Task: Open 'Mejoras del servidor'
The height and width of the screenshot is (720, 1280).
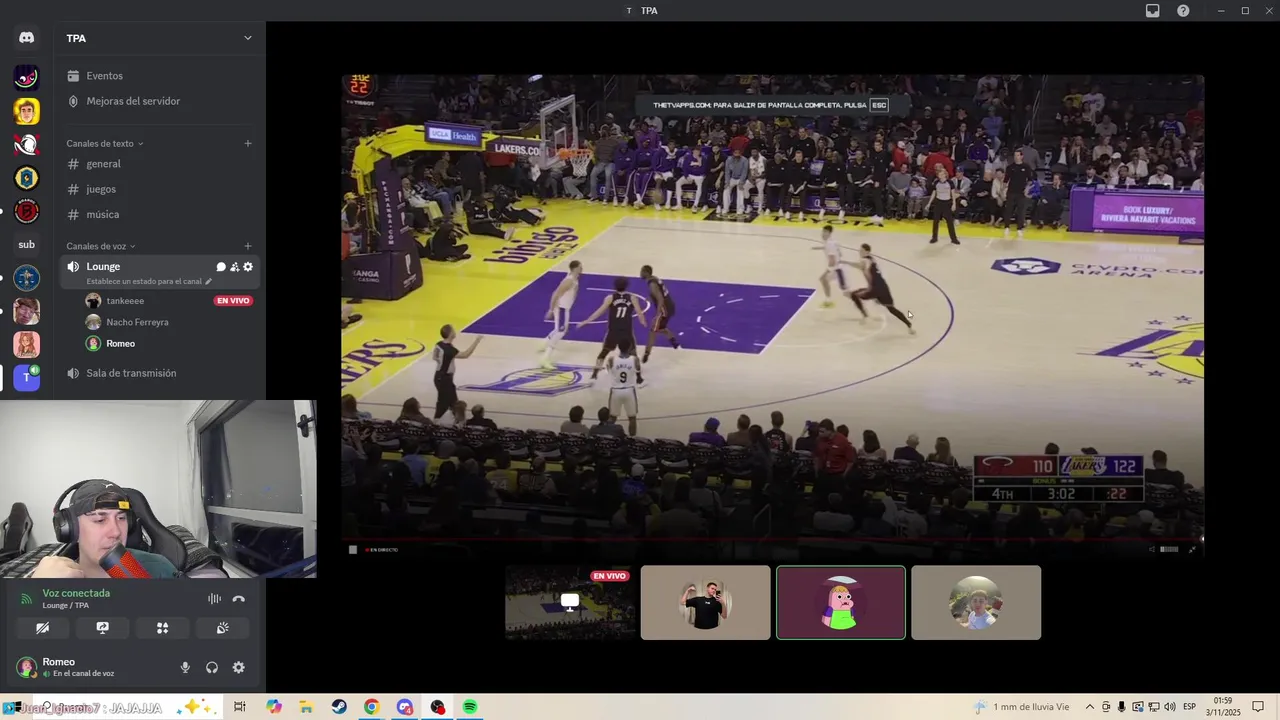Action: [x=160, y=101]
